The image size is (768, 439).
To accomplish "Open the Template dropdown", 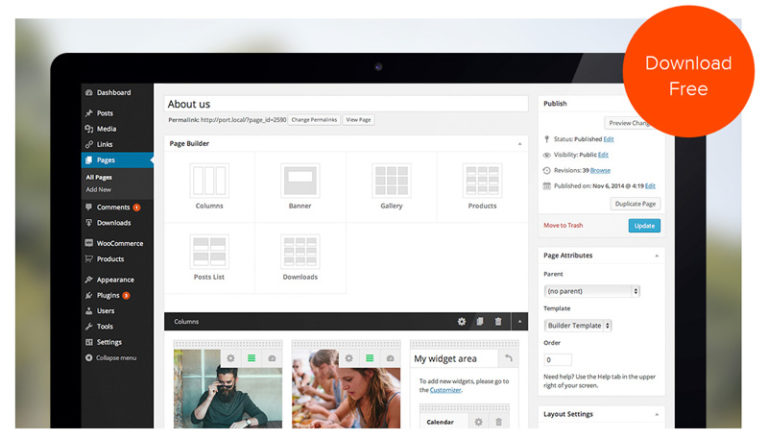I will (x=578, y=325).
